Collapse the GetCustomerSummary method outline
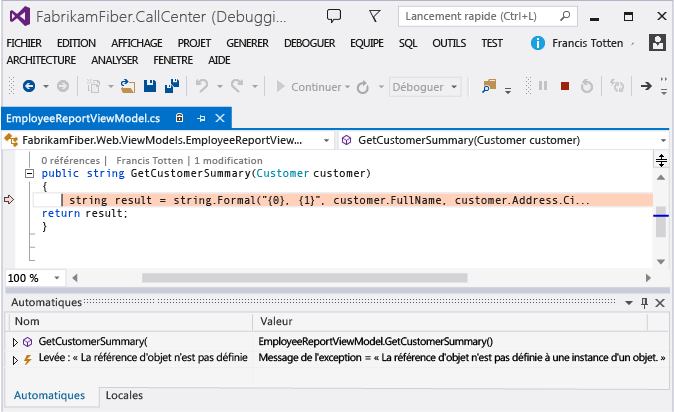The image size is (674, 412). [x=29, y=174]
